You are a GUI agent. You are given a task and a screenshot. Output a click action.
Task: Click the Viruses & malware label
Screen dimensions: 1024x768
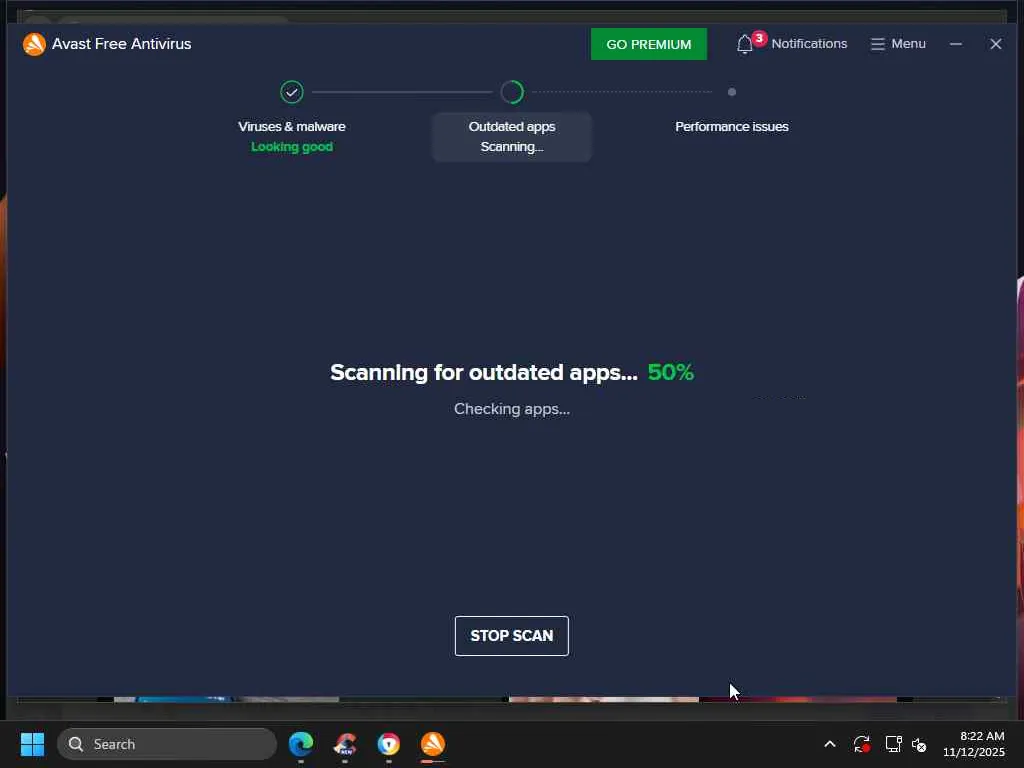click(292, 127)
